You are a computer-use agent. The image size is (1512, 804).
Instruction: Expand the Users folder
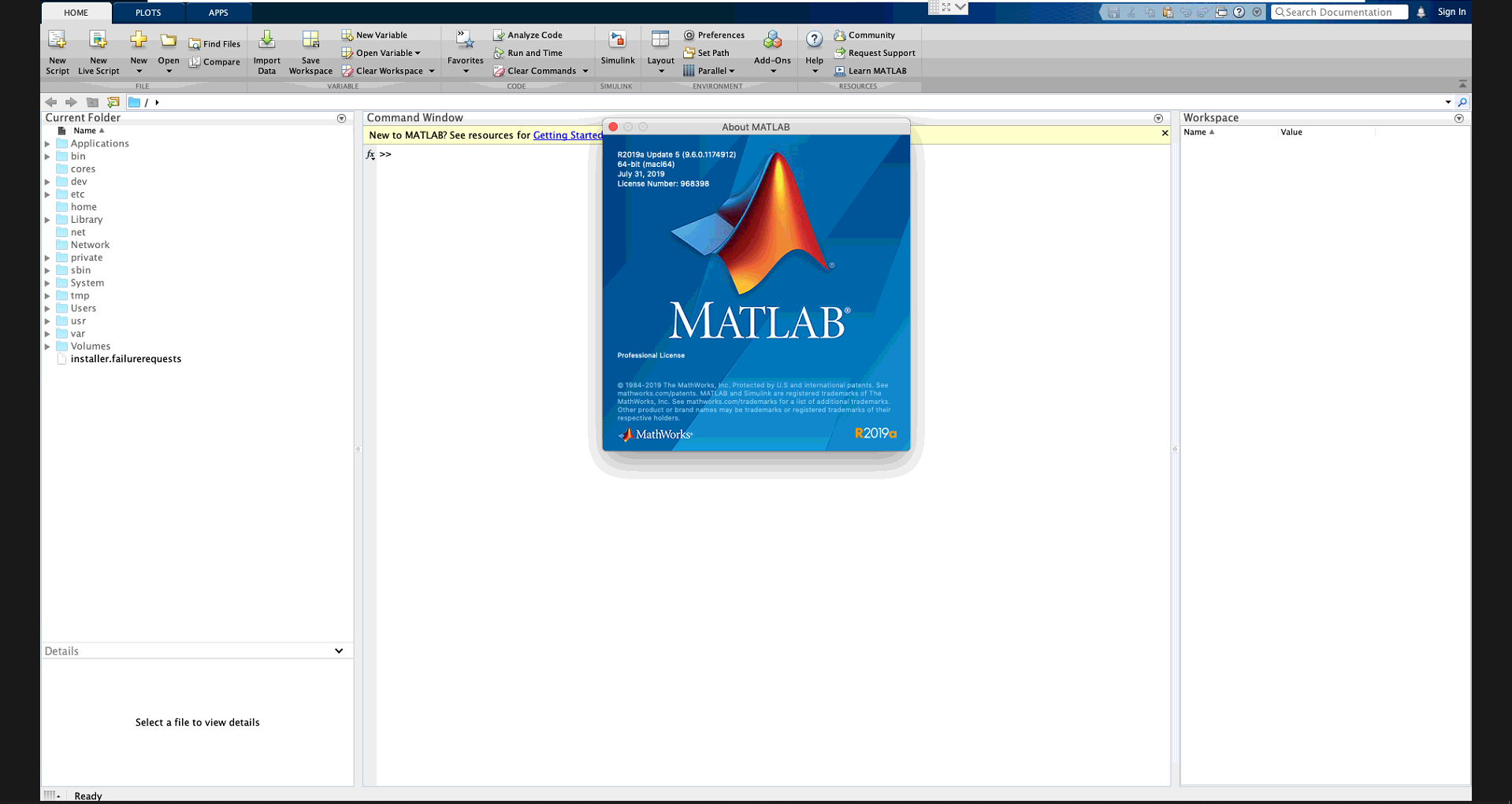pos(47,309)
